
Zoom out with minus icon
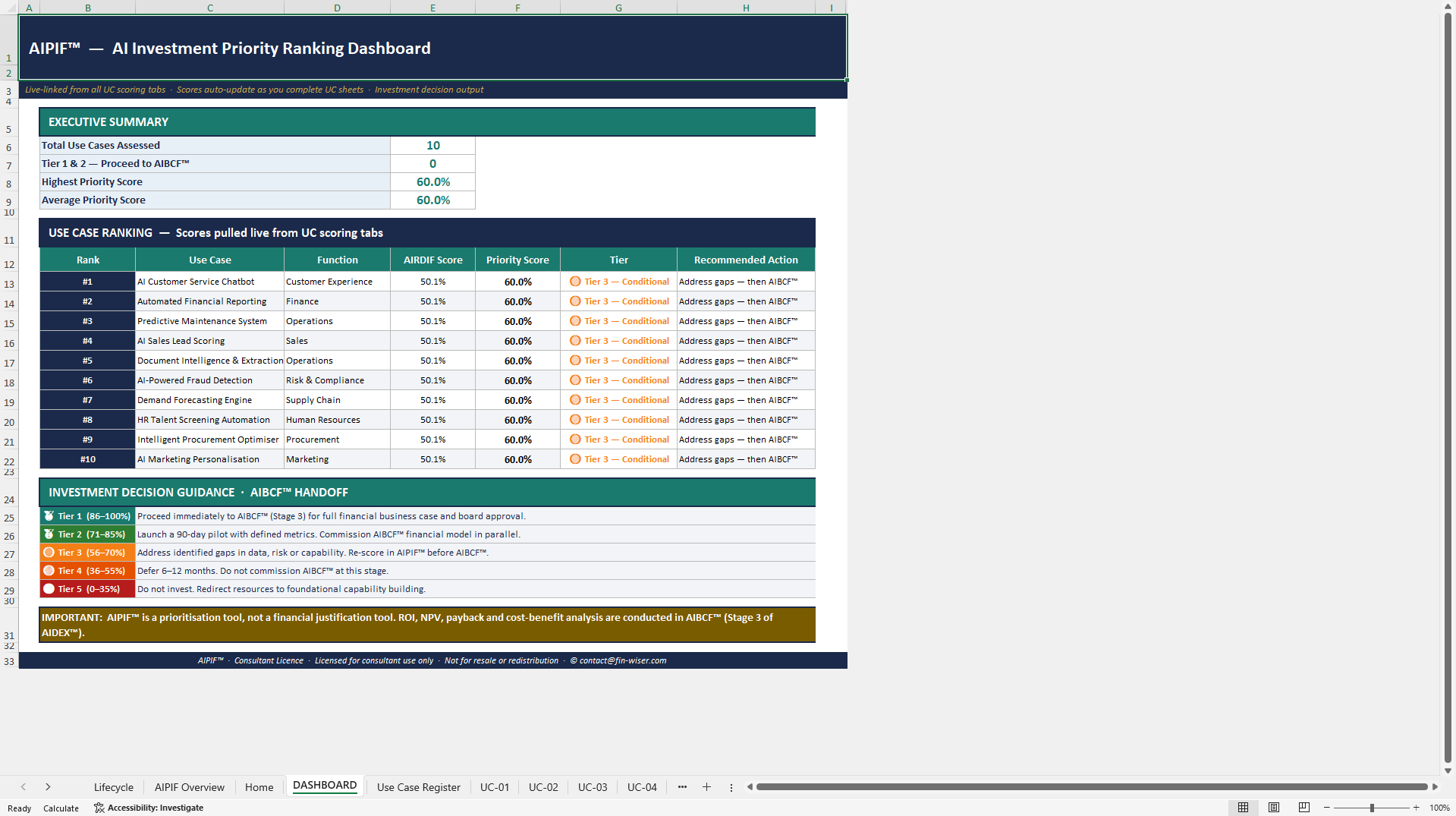(x=1327, y=808)
